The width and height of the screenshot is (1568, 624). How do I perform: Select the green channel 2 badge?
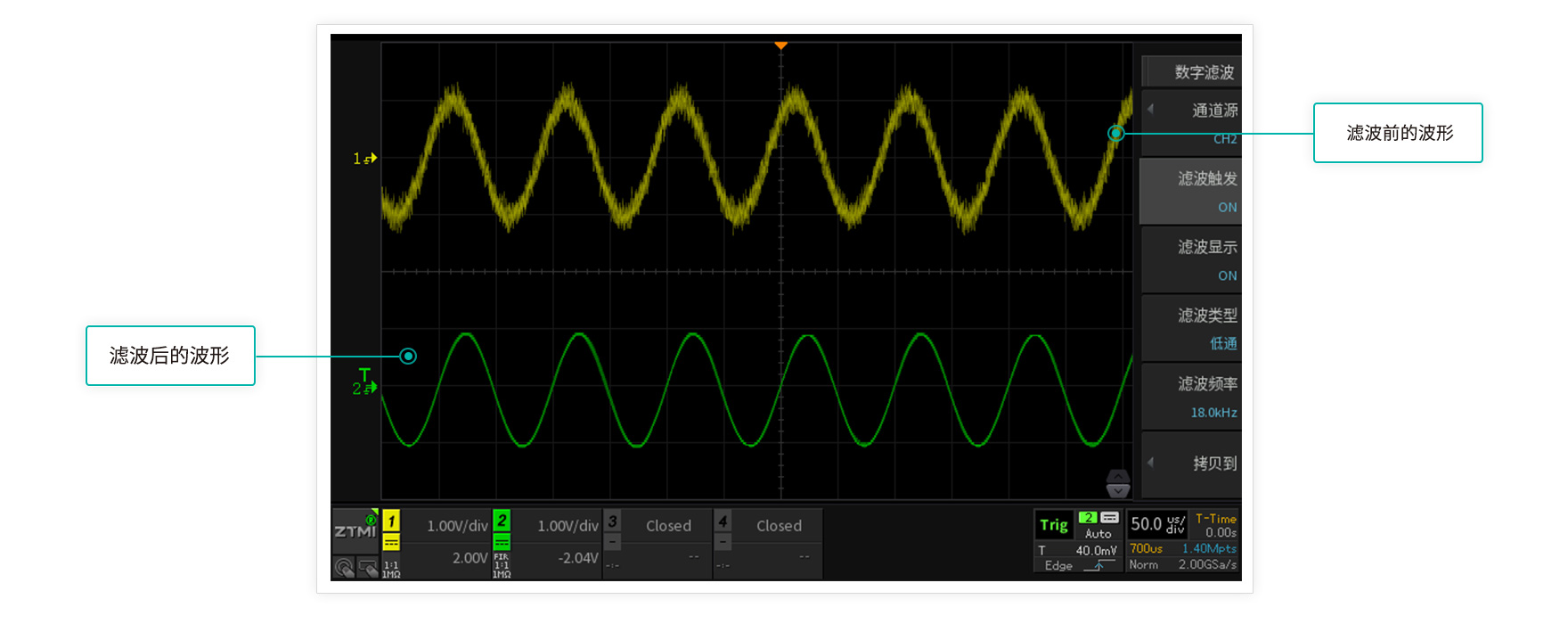[x=502, y=521]
